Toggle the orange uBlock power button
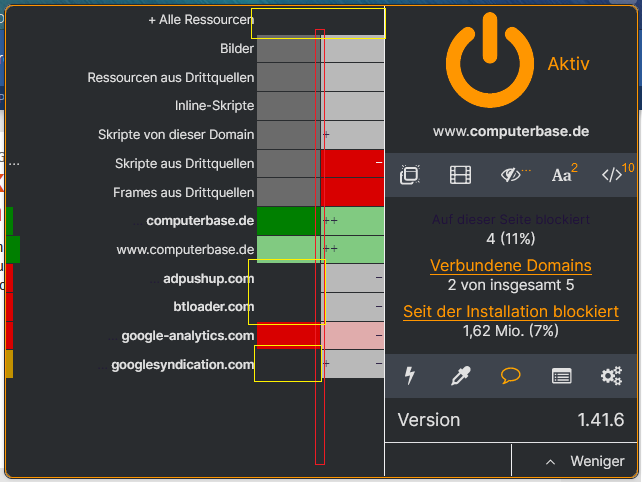Viewport: 642px width, 483px height. pos(490,61)
